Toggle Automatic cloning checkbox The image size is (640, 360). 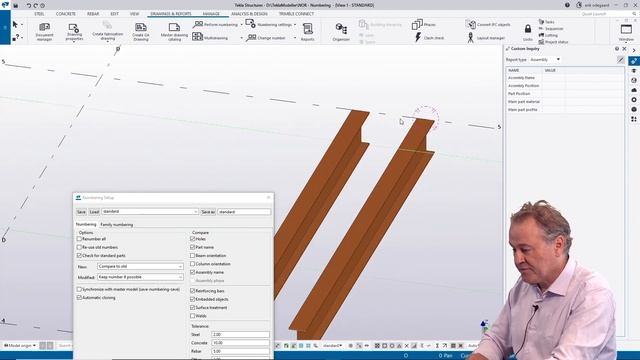click(x=79, y=298)
